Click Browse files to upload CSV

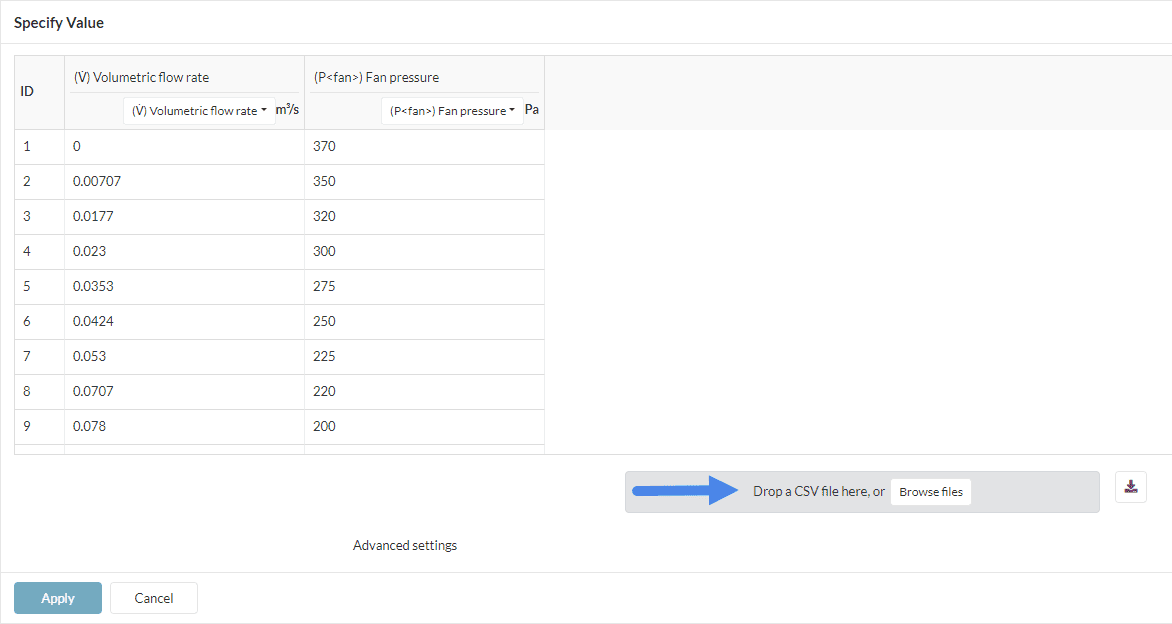(930, 492)
